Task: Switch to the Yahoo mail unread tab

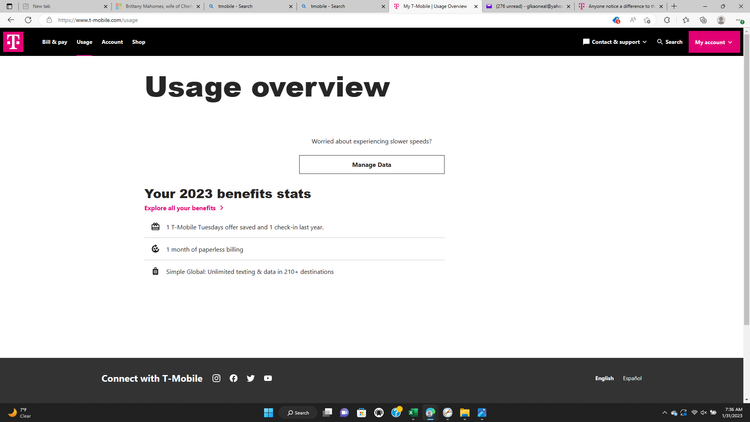Action: pos(528,6)
